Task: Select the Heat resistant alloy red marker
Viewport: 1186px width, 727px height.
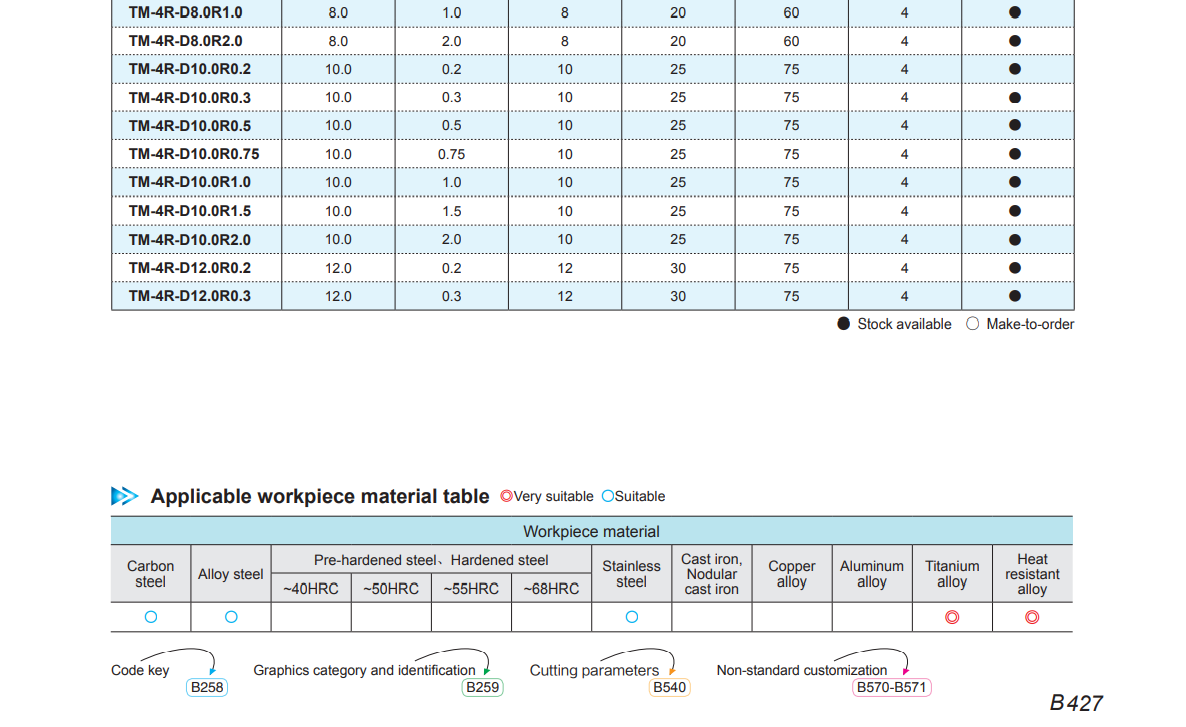Action: point(1032,617)
